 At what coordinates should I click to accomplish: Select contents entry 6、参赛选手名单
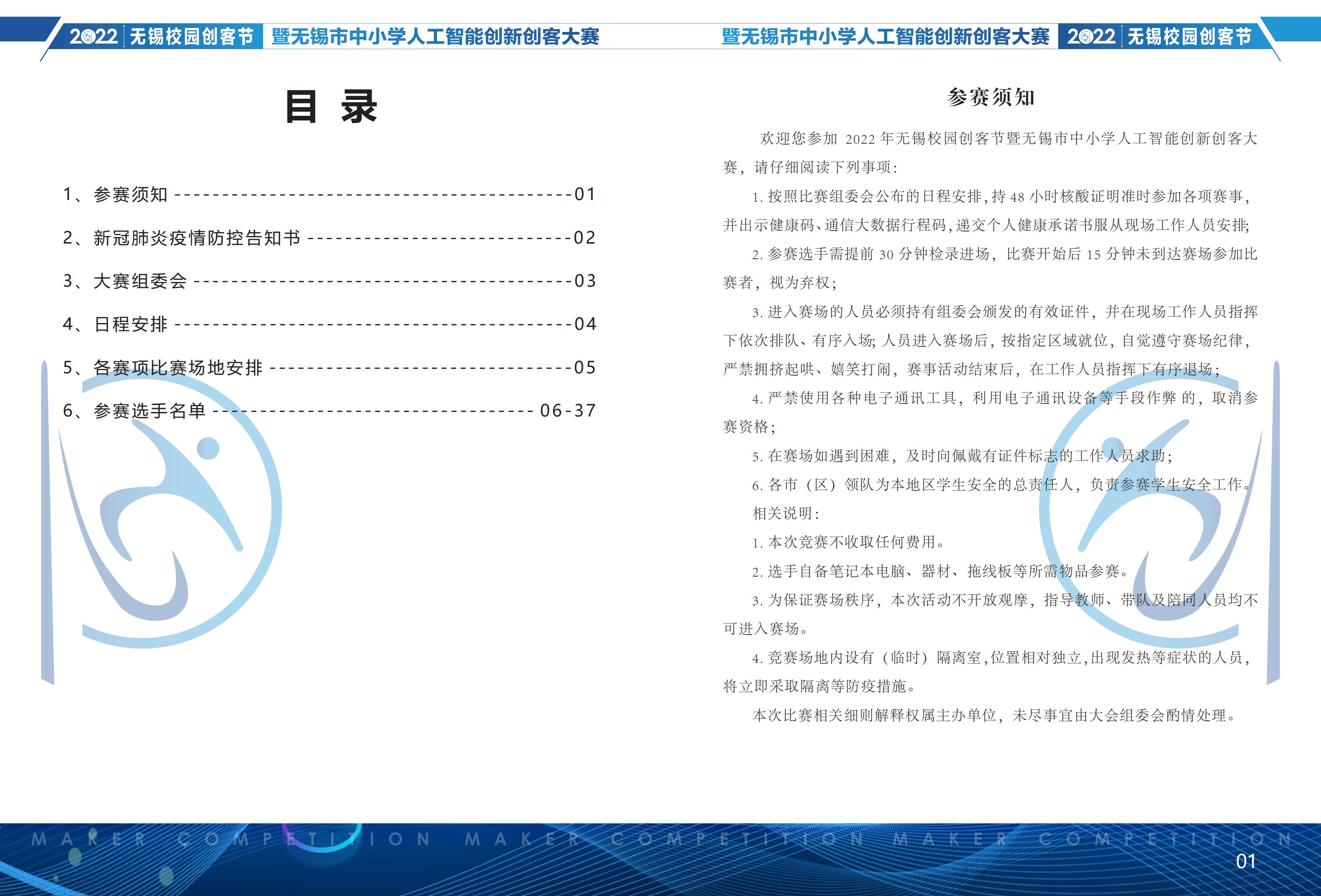click(329, 411)
